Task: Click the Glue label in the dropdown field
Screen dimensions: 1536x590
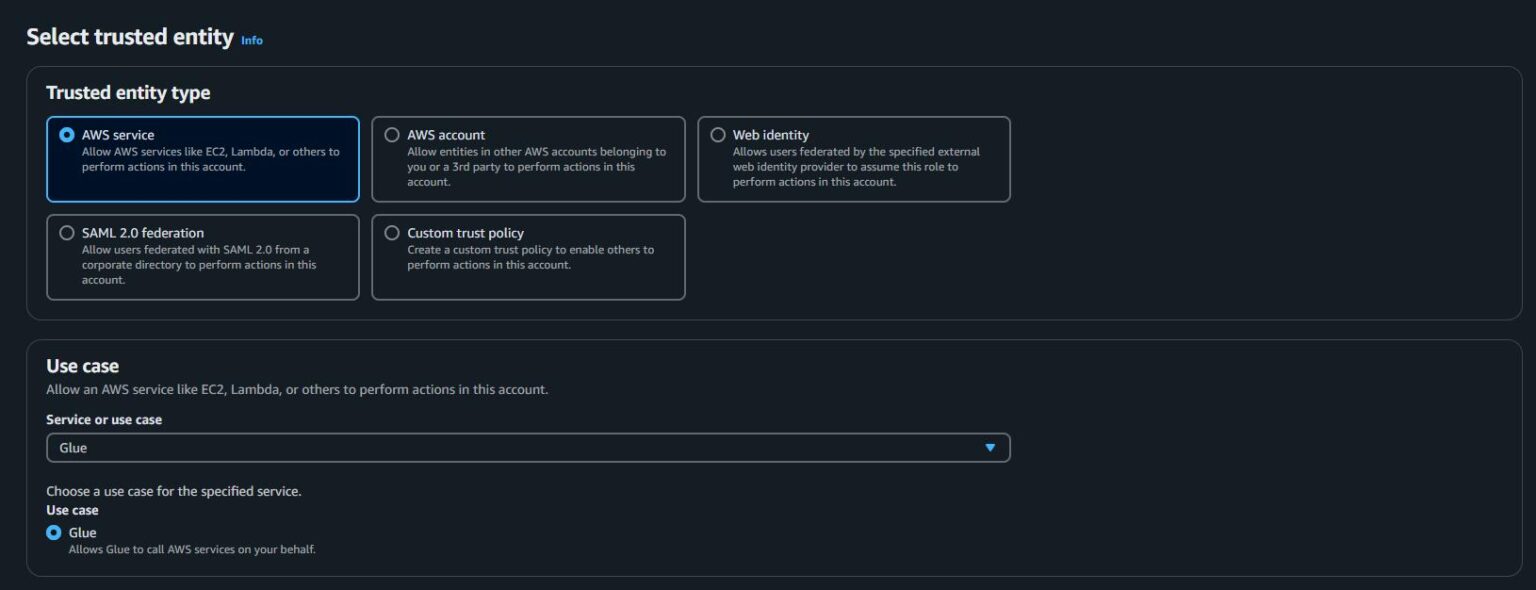Action: (x=73, y=447)
